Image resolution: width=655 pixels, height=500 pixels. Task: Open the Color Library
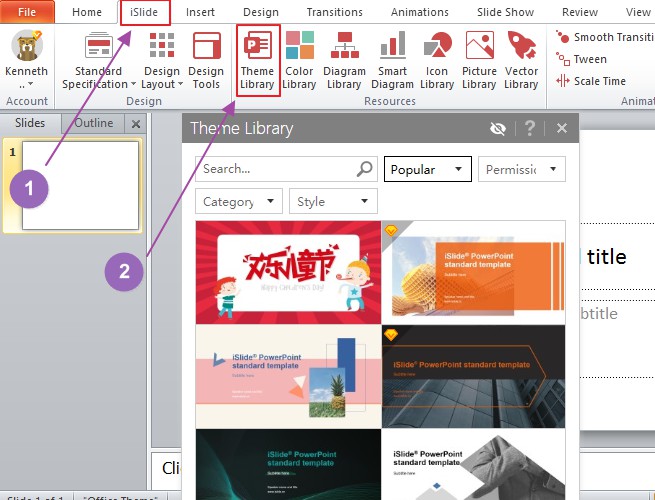tap(299, 60)
